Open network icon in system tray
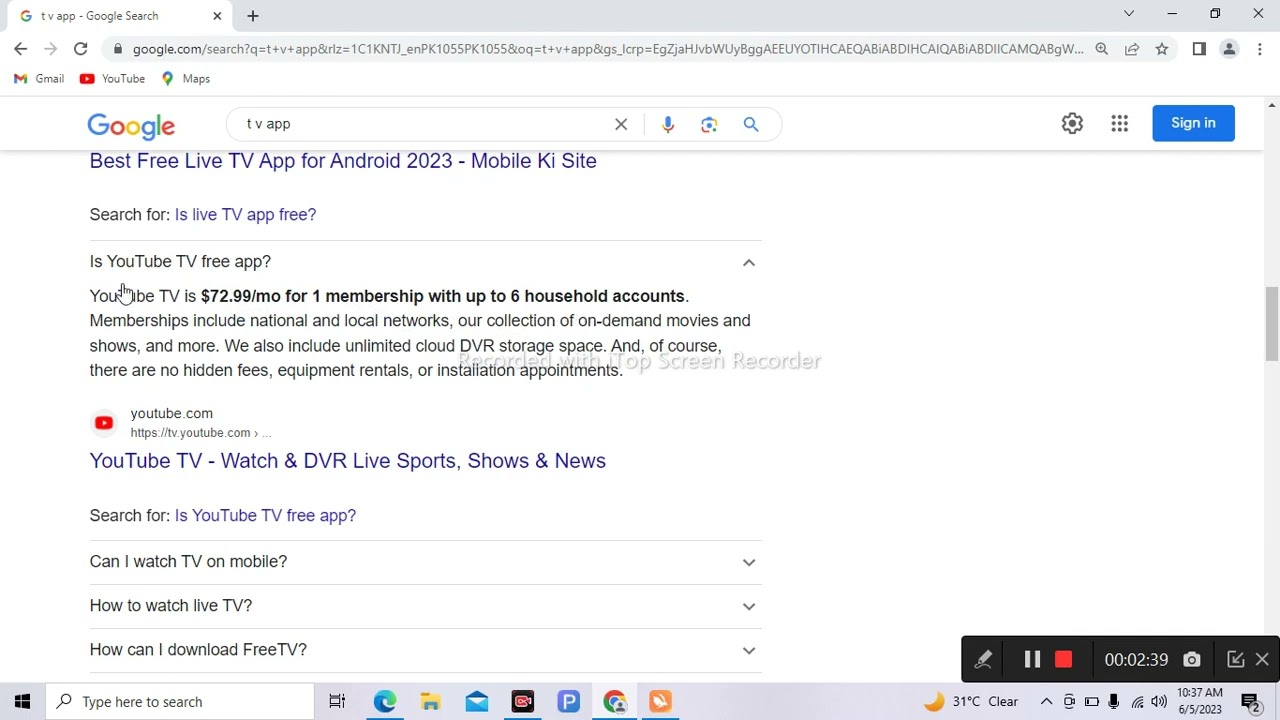 pyautogui.click(x=1137, y=702)
